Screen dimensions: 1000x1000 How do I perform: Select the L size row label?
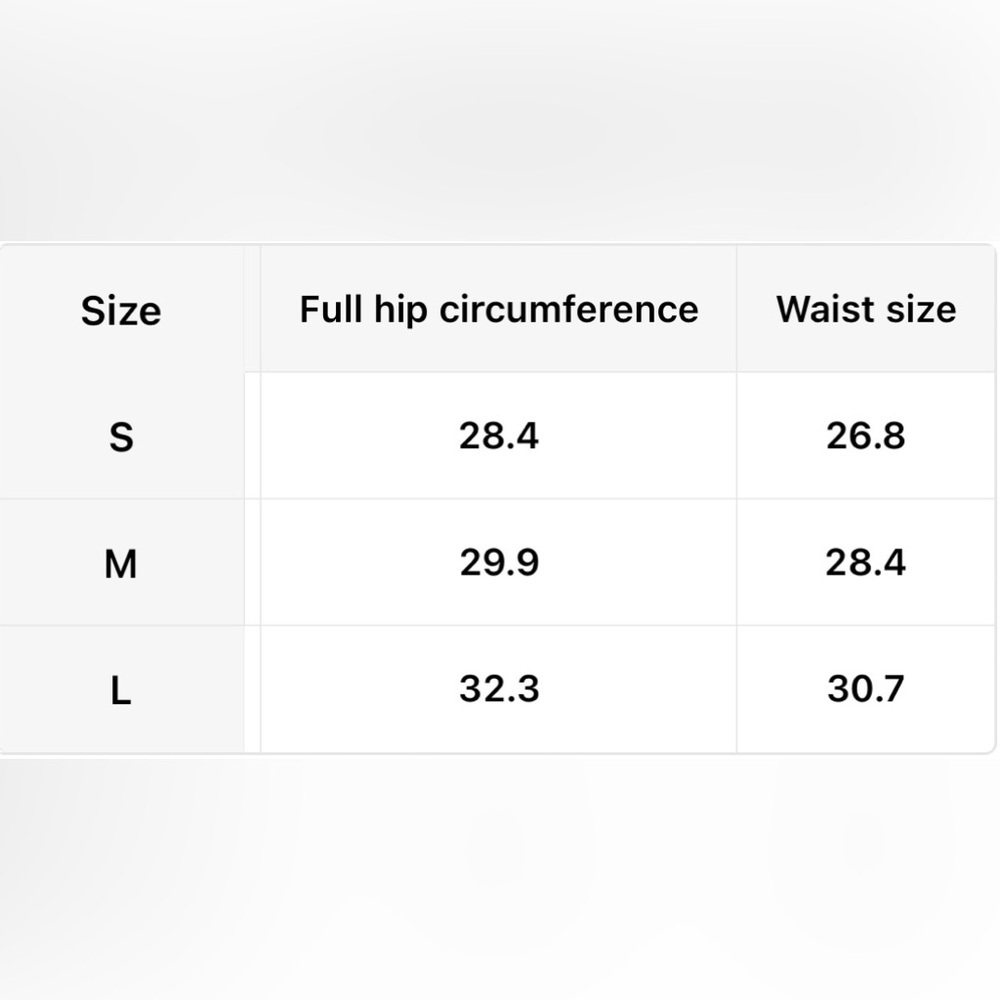(x=121, y=690)
